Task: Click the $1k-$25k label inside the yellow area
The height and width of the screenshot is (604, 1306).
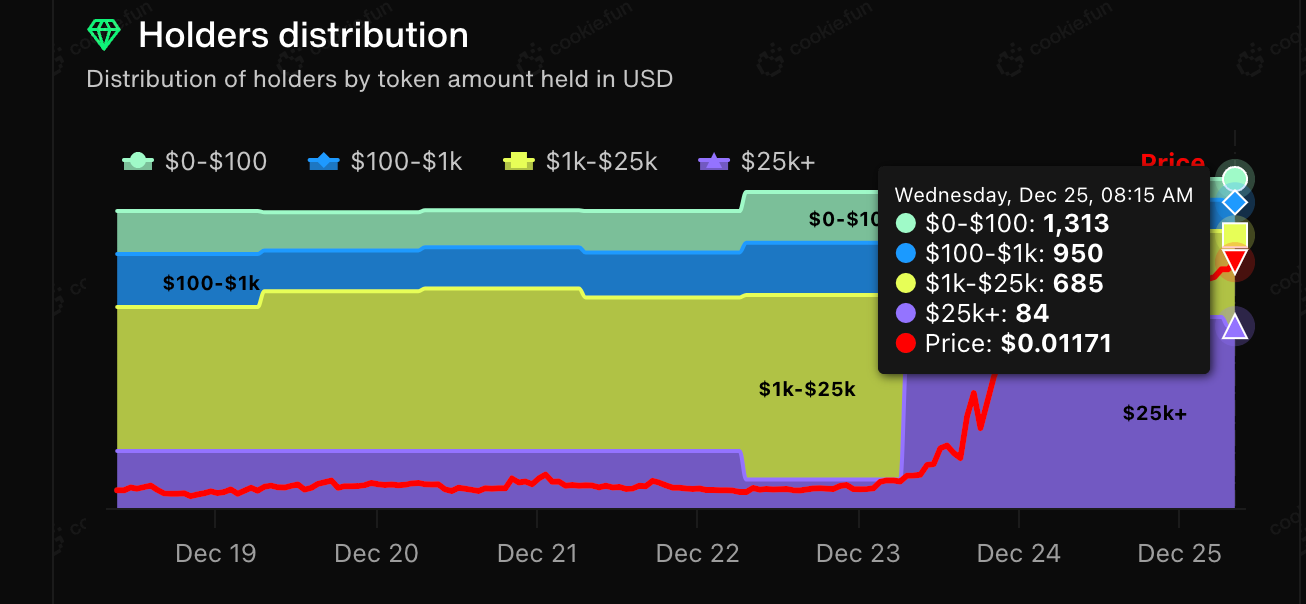Action: pyautogui.click(x=807, y=389)
